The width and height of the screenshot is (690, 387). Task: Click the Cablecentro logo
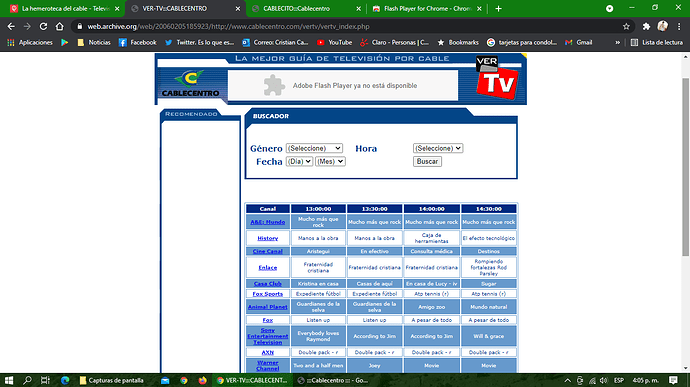coord(191,84)
